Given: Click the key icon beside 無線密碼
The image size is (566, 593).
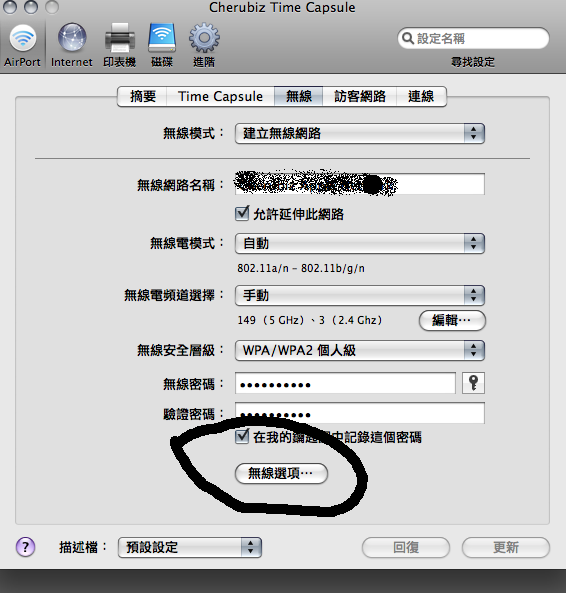Looking at the screenshot, I should tap(473, 383).
